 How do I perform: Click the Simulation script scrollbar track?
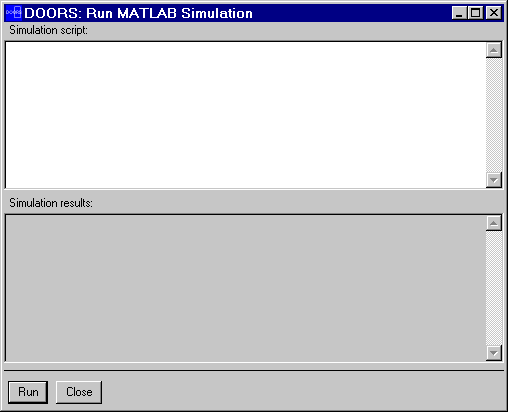(494, 115)
